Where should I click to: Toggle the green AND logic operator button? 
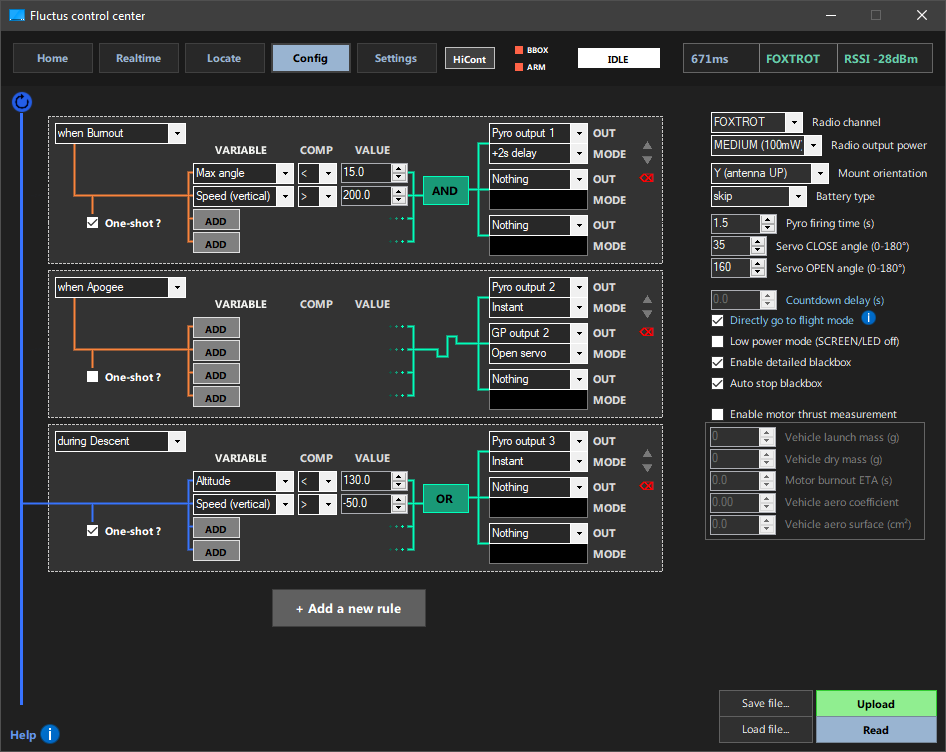click(x=445, y=190)
